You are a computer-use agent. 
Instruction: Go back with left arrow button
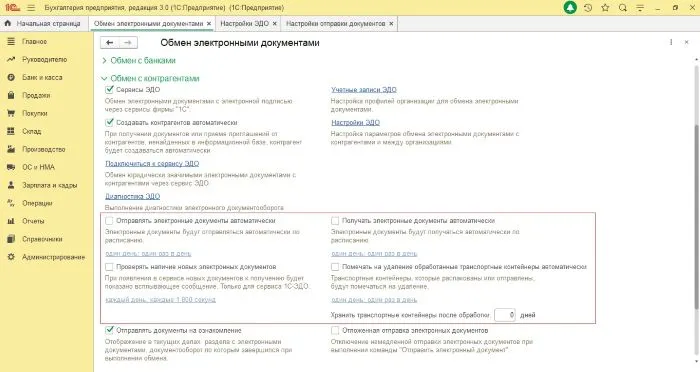109,43
